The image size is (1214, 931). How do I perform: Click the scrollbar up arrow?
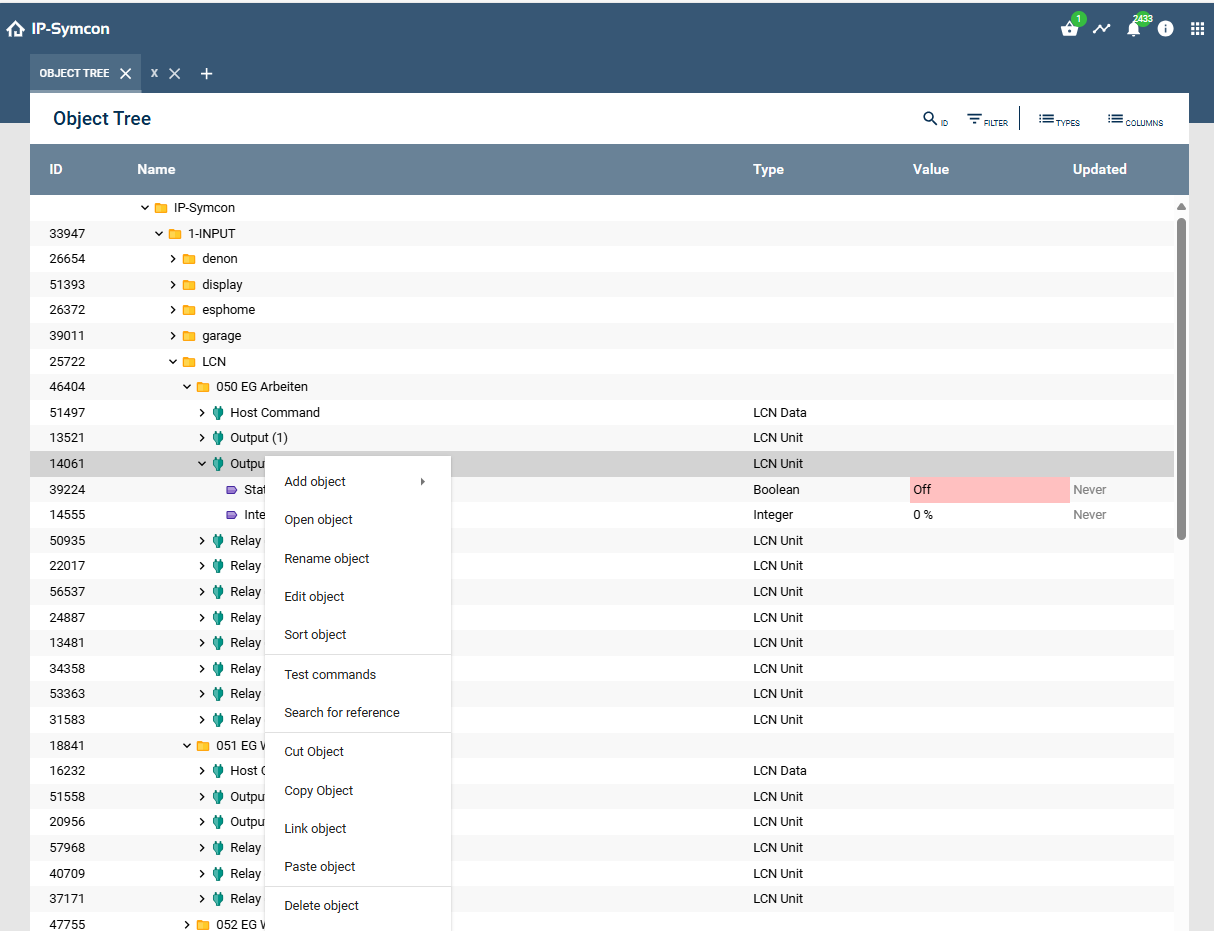point(1181,207)
